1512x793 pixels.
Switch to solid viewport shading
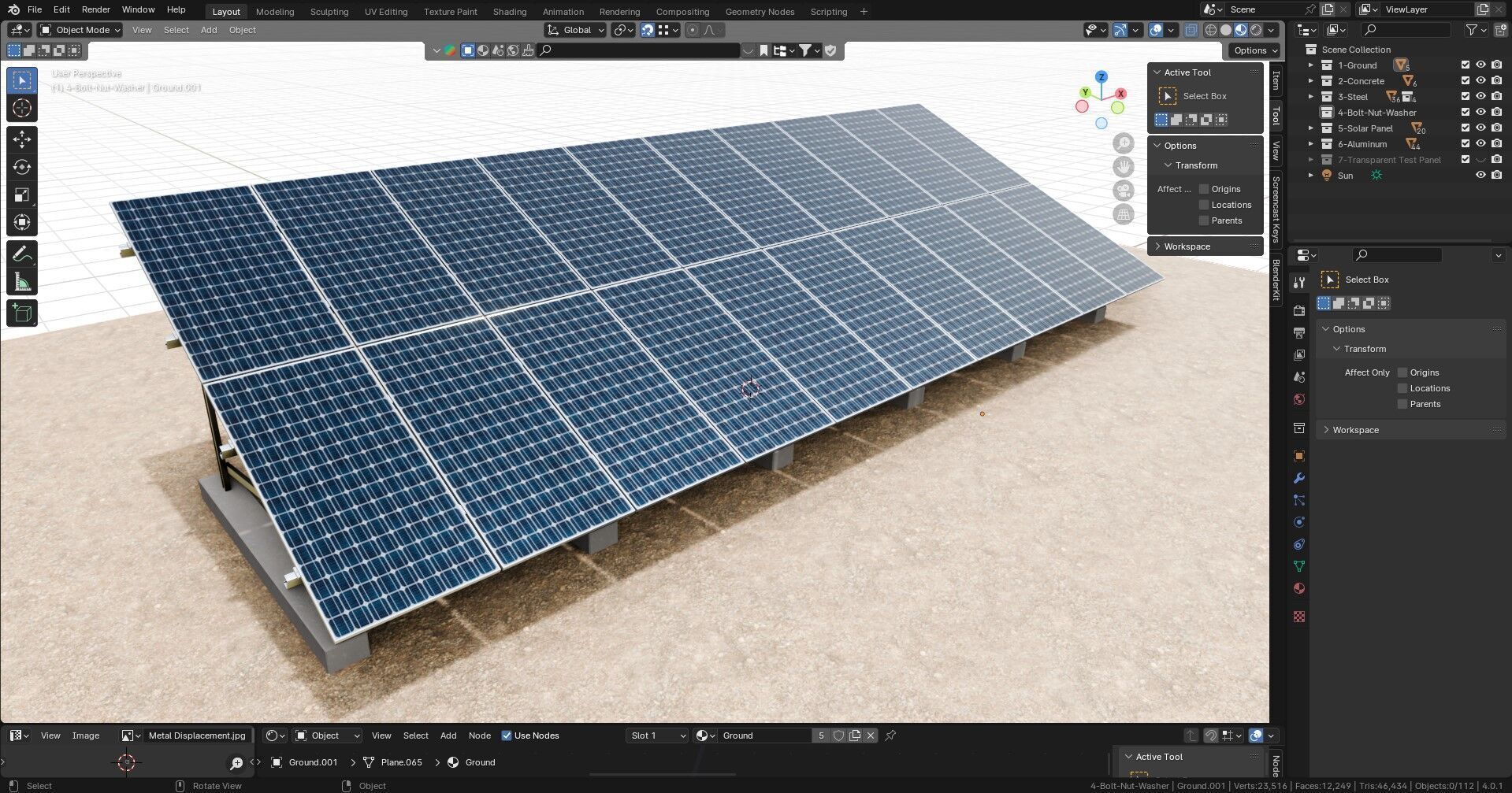[x=1226, y=30]
